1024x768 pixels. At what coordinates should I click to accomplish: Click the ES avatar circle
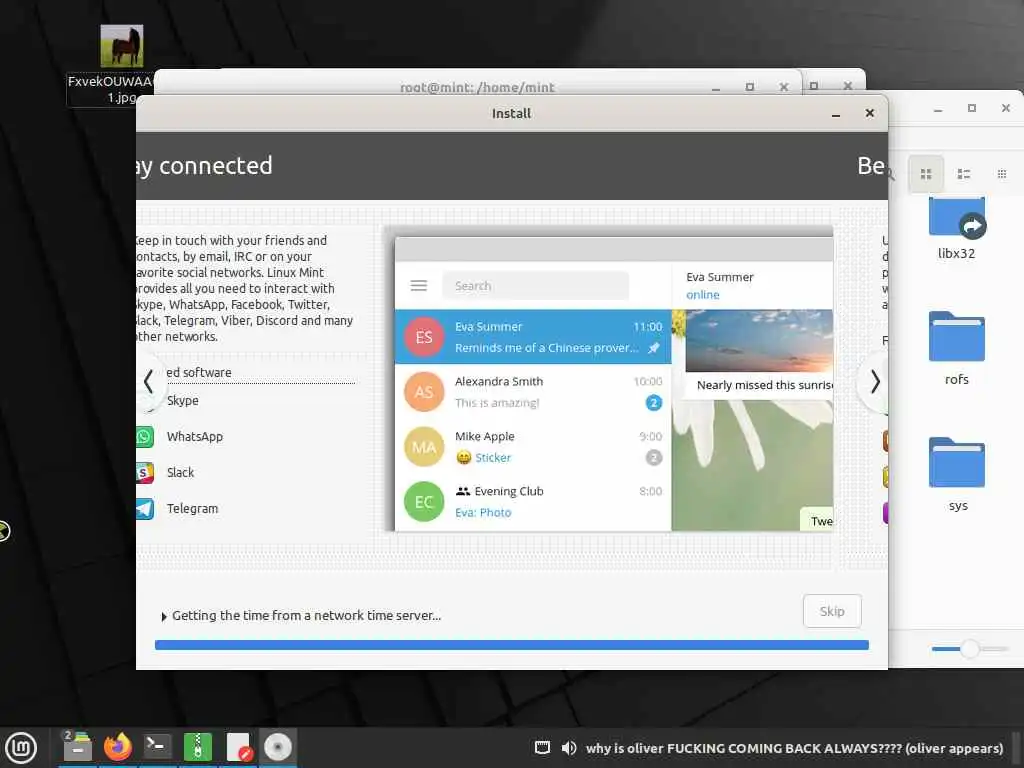click(424, 337)
